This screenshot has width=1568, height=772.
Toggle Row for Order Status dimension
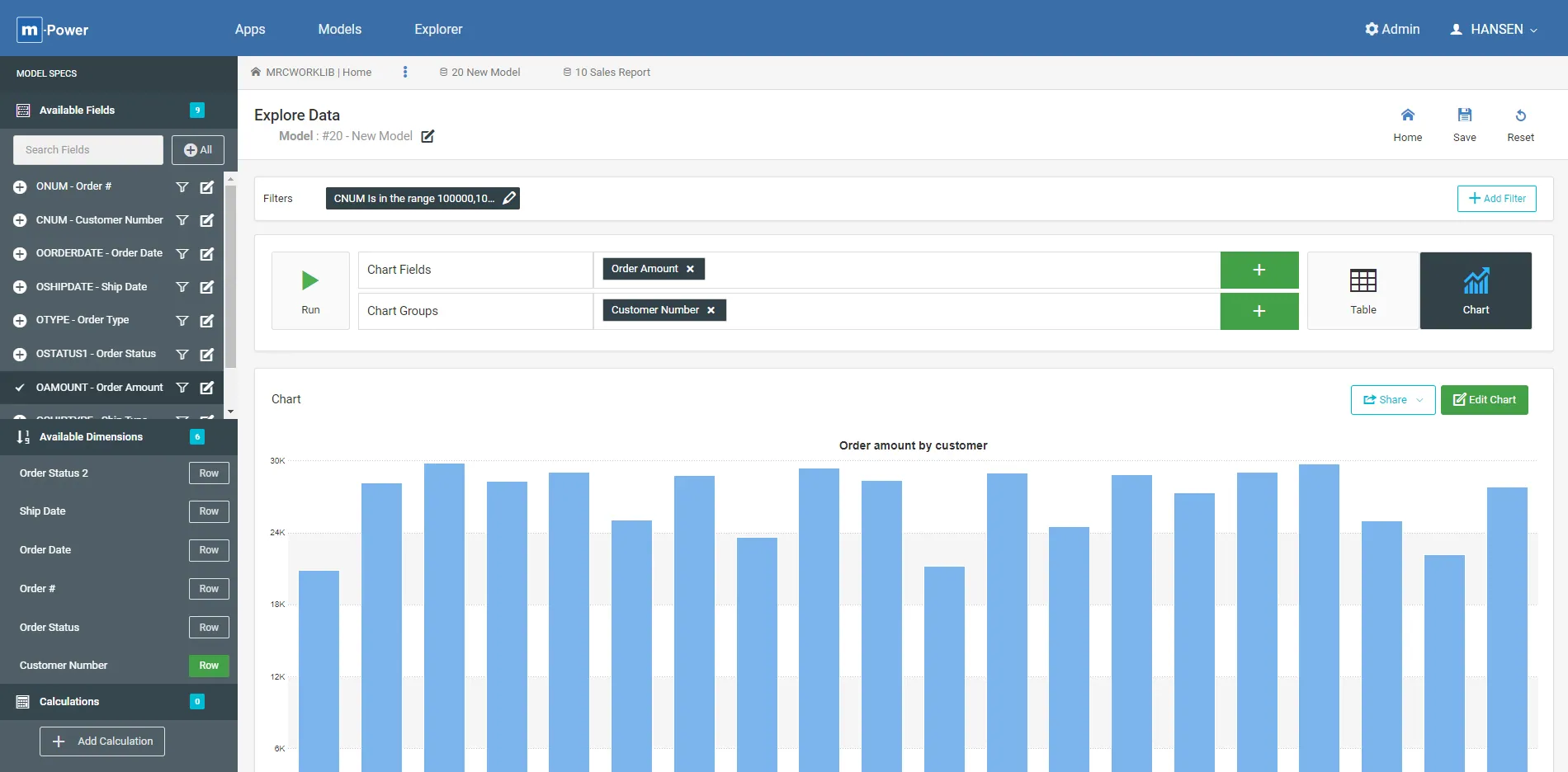pos(209,628)
